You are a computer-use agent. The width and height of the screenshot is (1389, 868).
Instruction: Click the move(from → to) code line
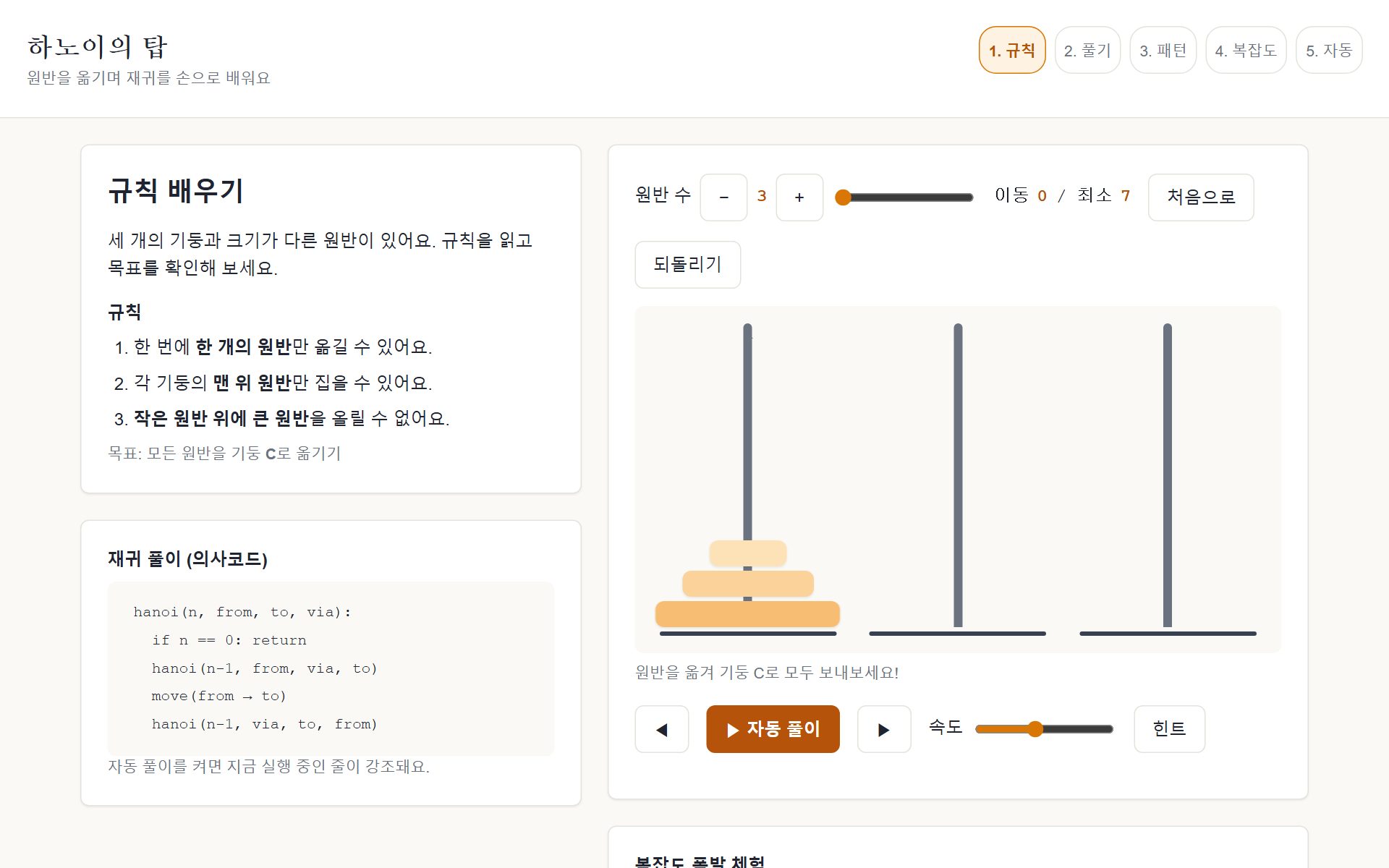[x=218, y=696]
